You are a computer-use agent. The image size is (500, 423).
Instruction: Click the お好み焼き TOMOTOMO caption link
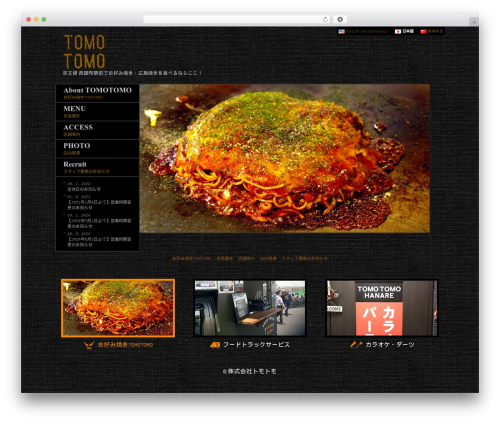tap(125, 345)
